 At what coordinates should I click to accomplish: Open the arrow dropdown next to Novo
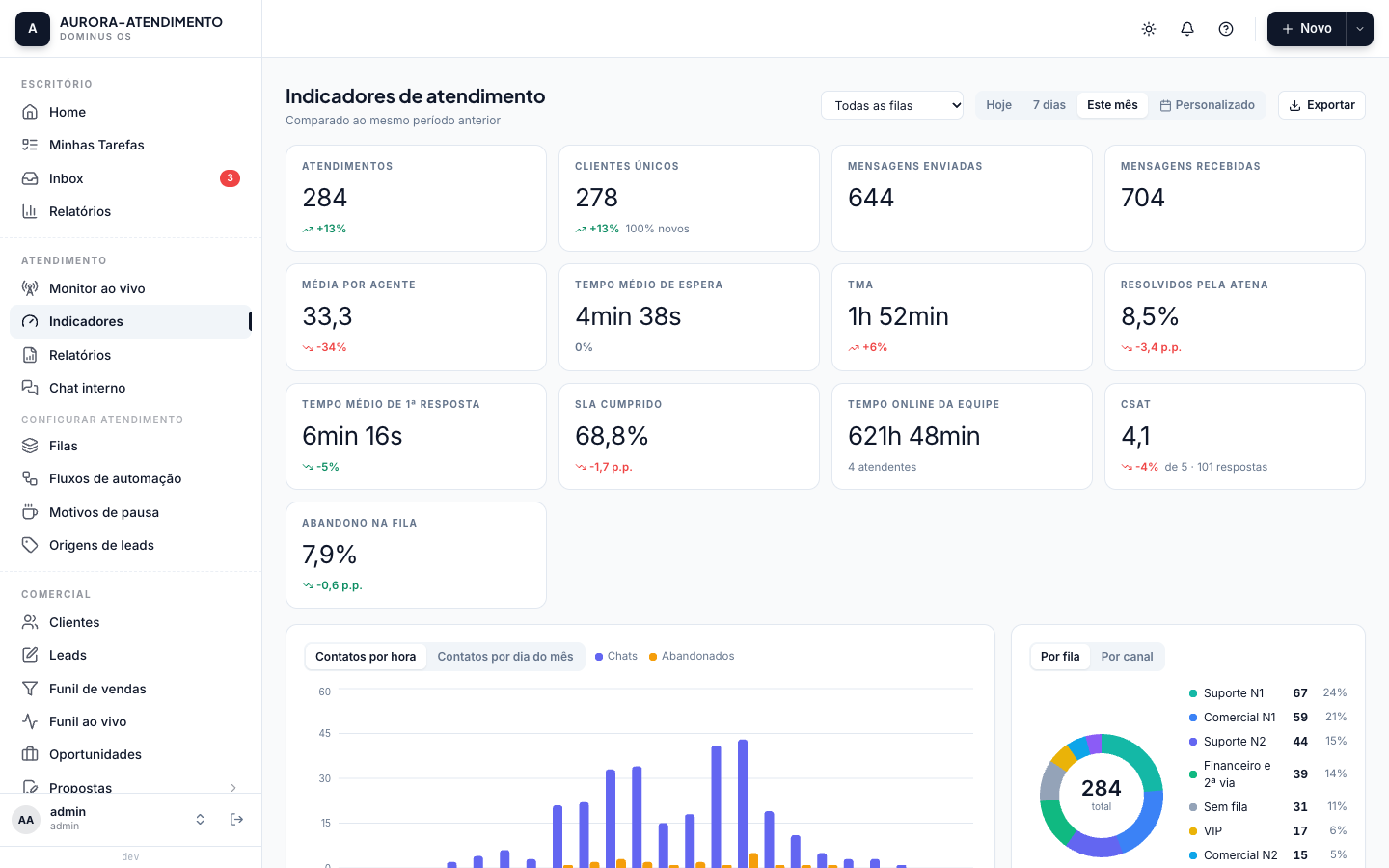[x=1360, y=29]
